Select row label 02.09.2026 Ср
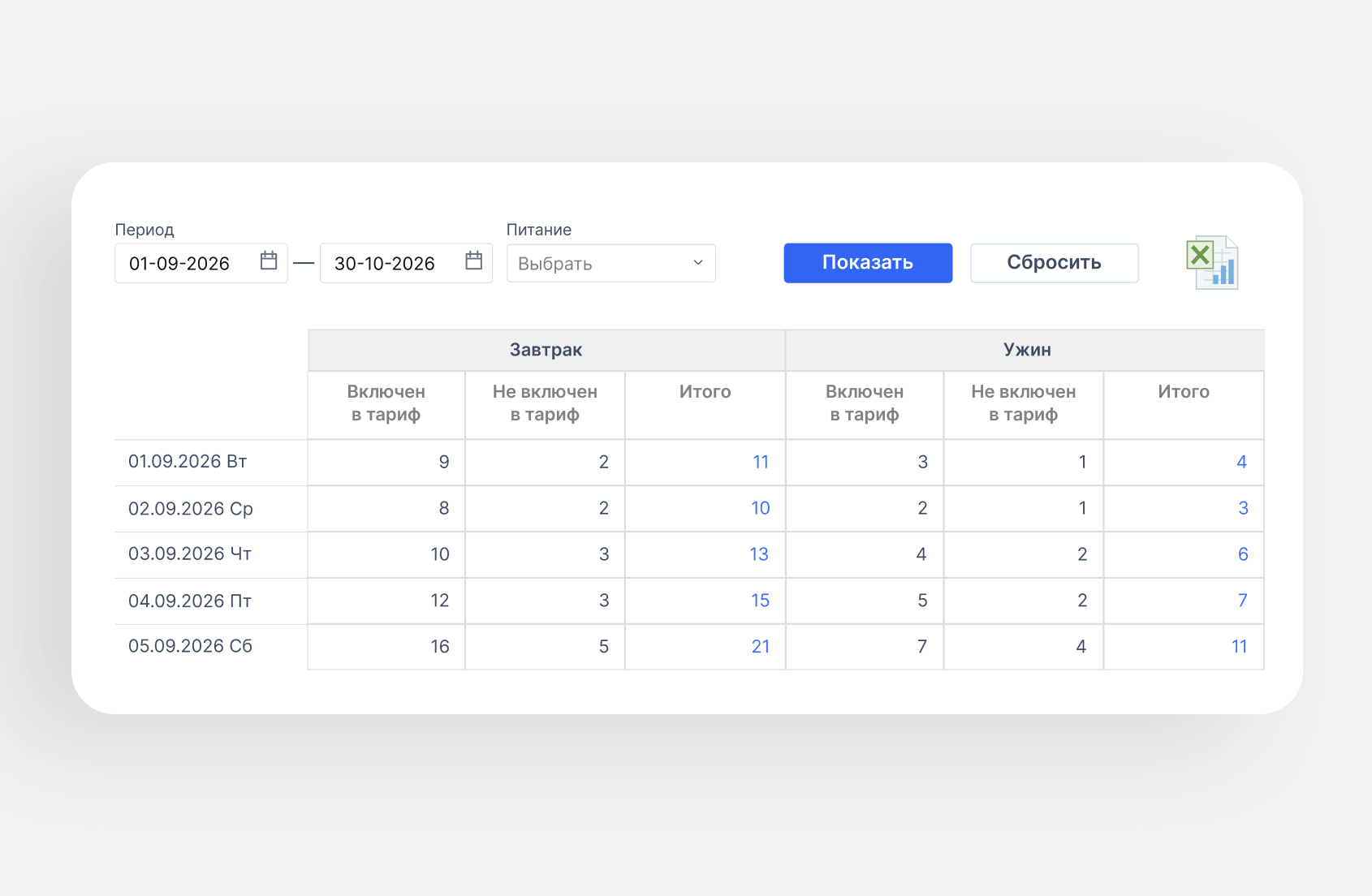Image resolution: width=1372 pixels, height=896 pixels. [x=191, y=509]
